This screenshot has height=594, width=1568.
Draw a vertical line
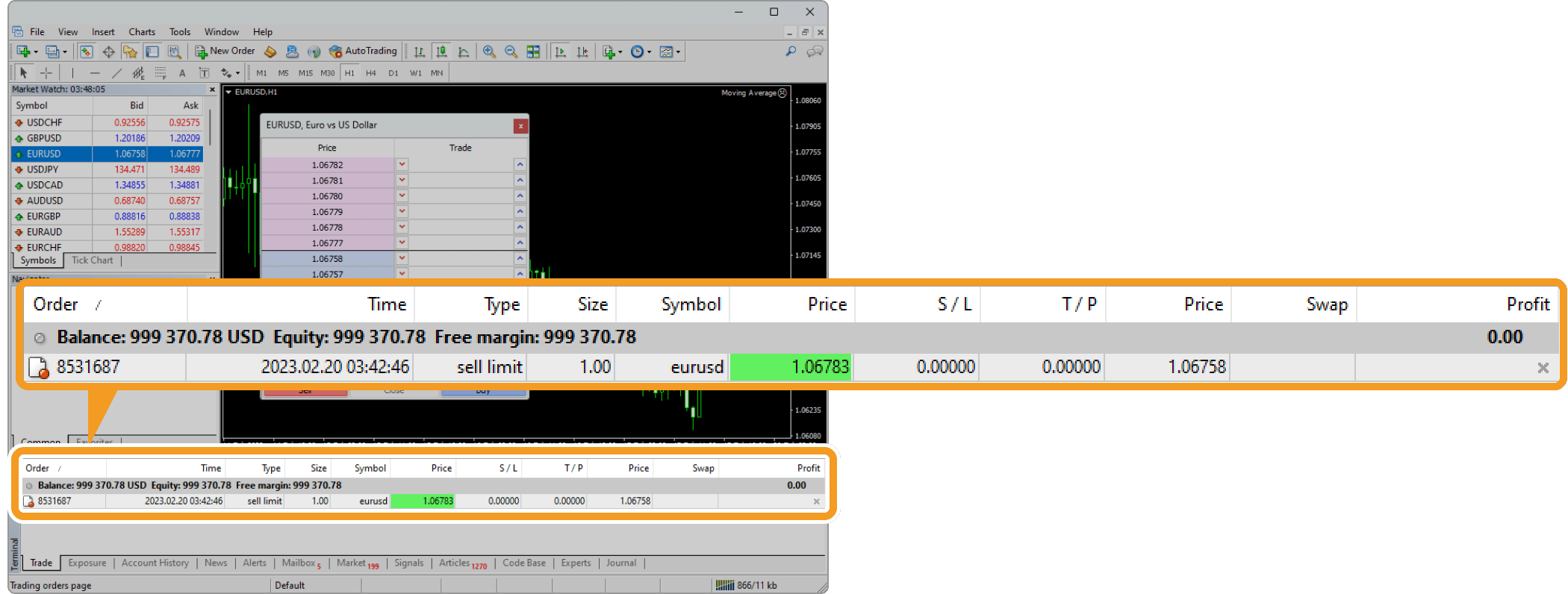(72, 72)
